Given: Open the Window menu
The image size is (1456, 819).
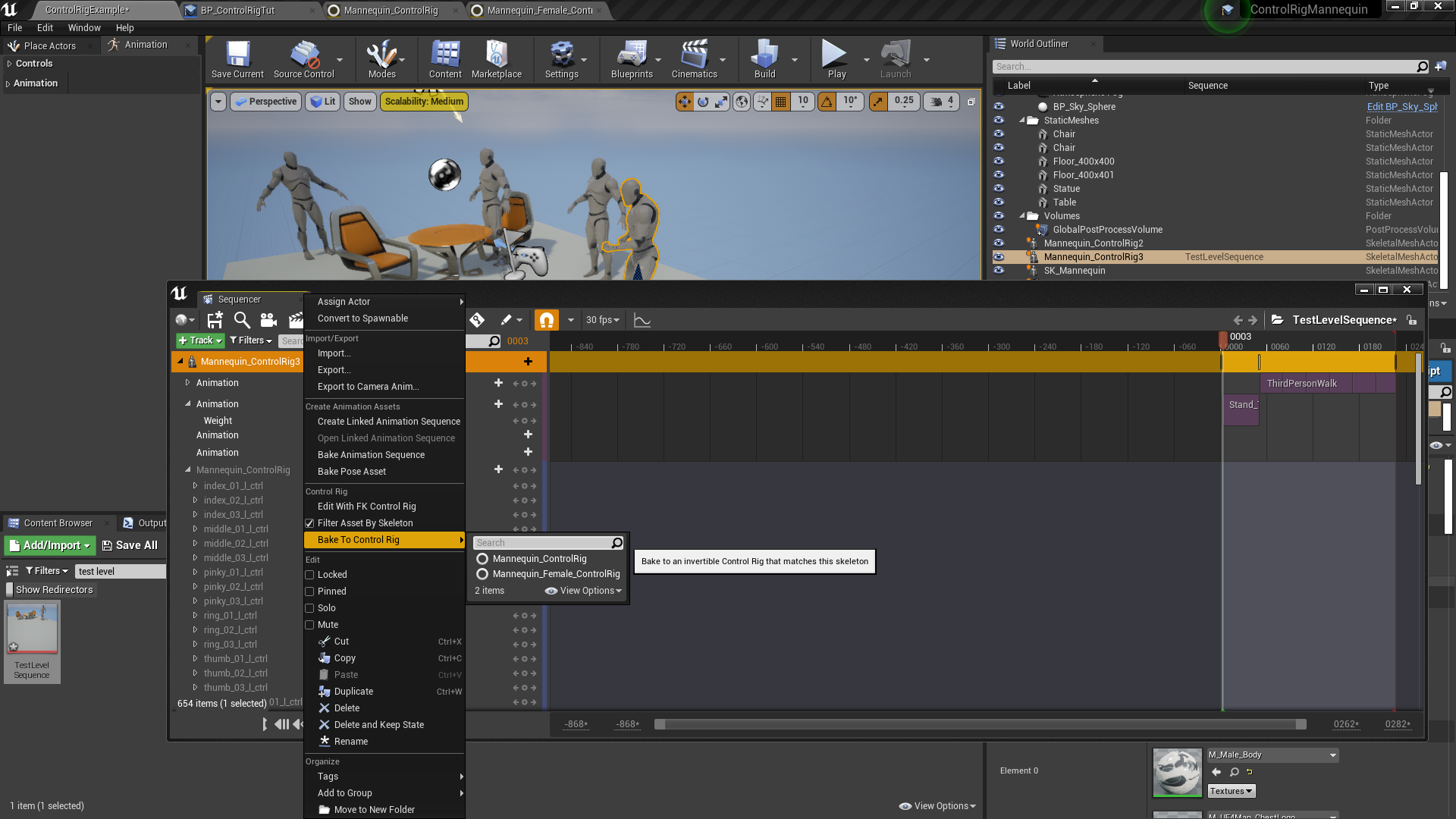Looking at the screenshot, I should (83, 27).
